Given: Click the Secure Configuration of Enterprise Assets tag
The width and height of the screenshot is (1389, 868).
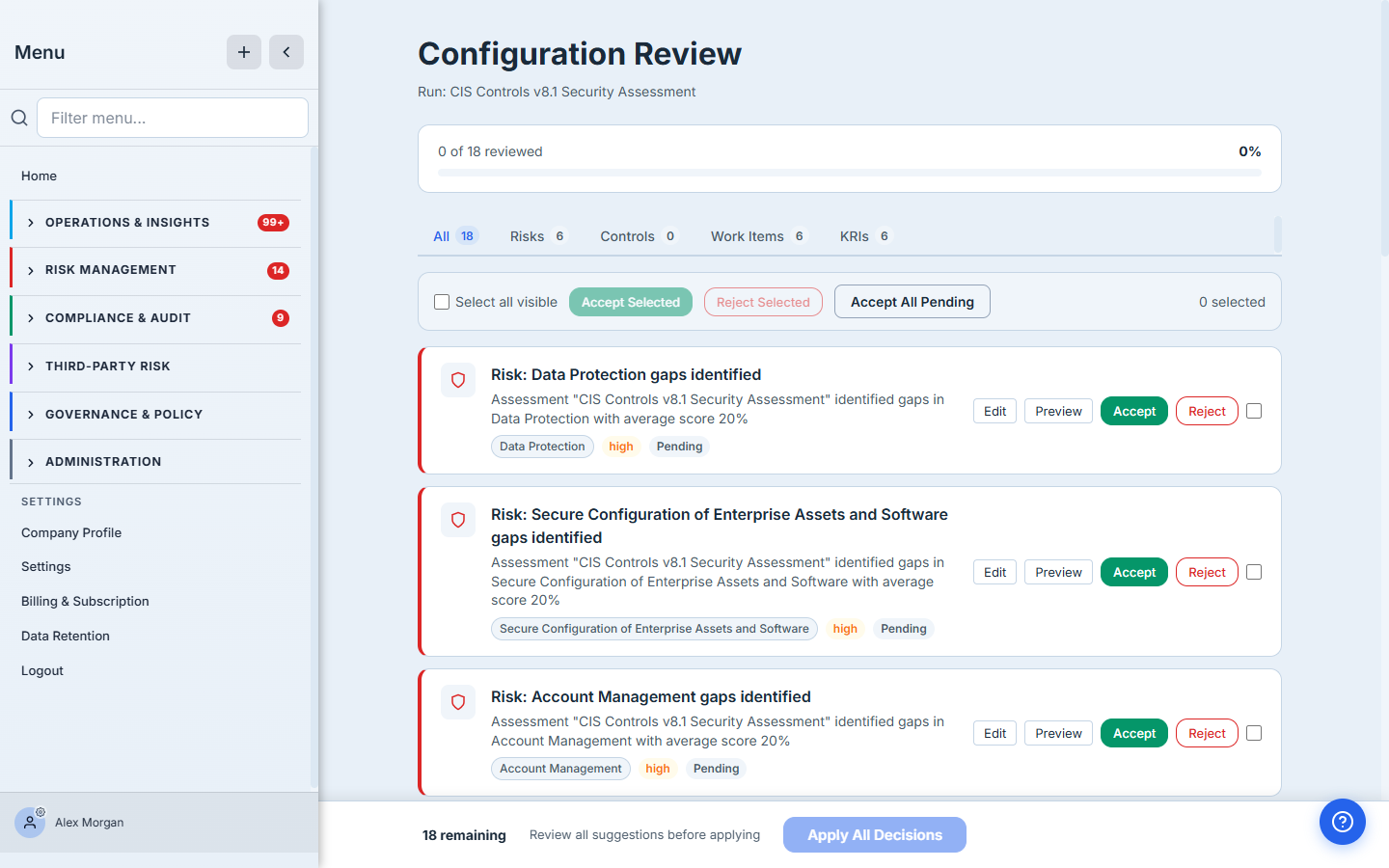Looking at the screenshot, I should coord(654,629).
